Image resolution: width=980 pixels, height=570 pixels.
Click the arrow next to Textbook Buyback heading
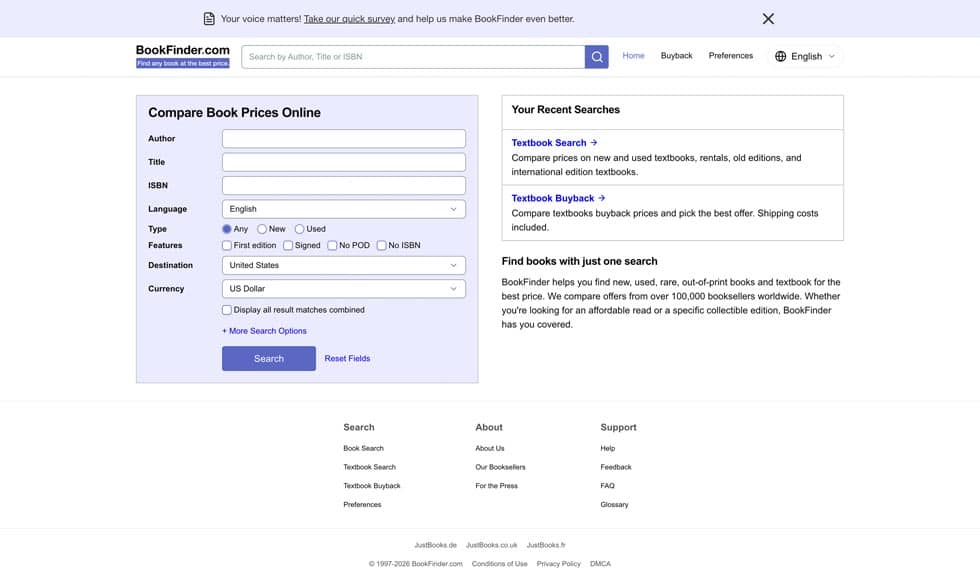pyautogui.click(x=602, y=198)
